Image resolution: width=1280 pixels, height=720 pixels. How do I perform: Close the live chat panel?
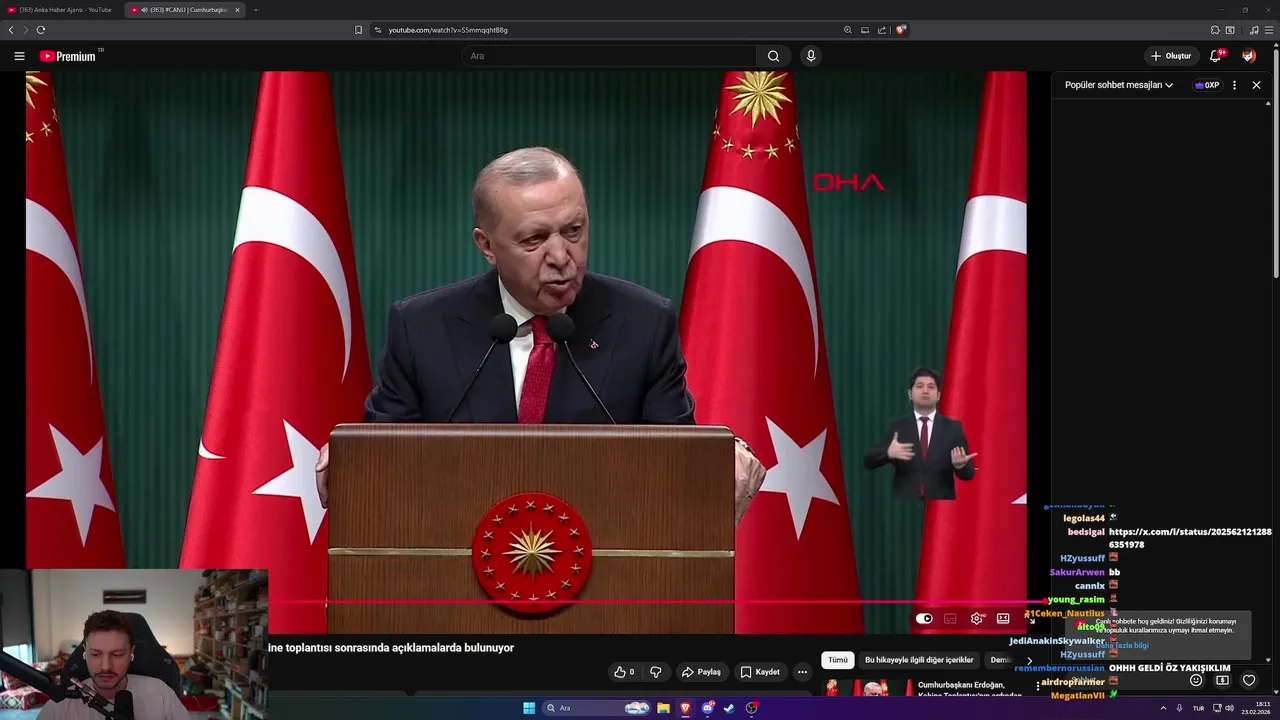click(1257, 85)
